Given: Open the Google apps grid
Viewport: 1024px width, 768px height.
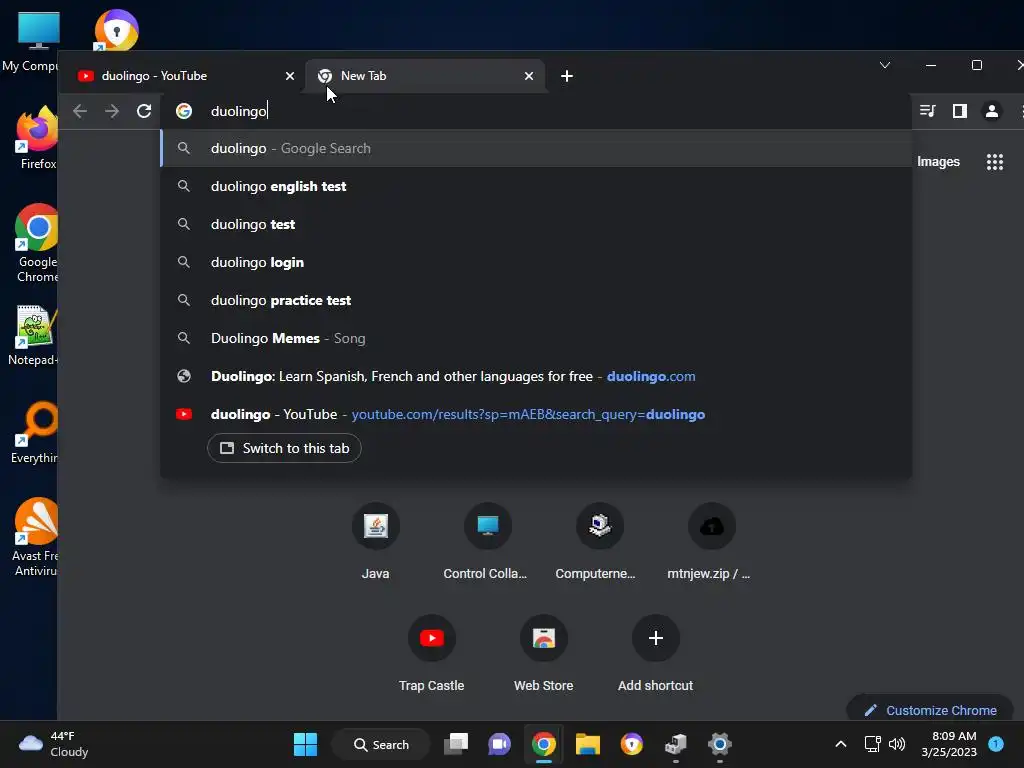Looking at the screenshot, I should pos(995,162).
